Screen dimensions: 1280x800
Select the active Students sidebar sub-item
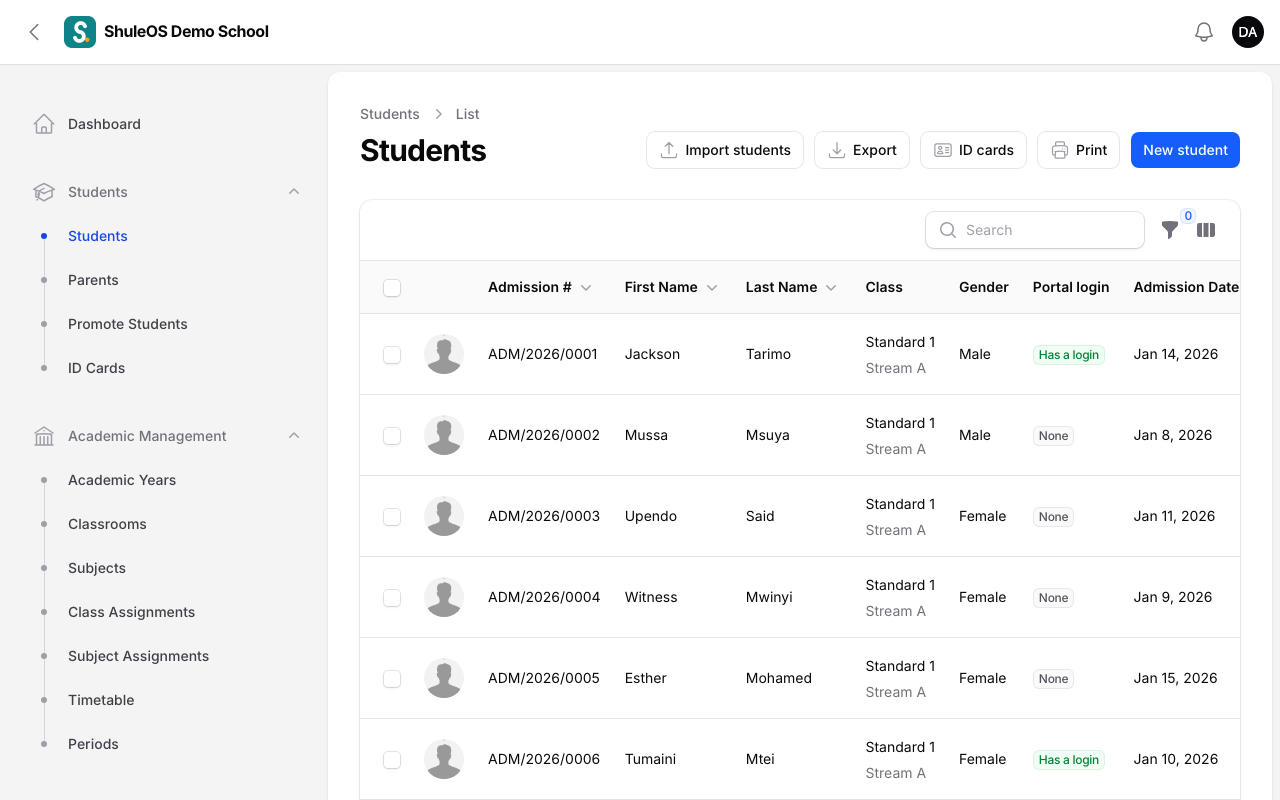[98, 236]
